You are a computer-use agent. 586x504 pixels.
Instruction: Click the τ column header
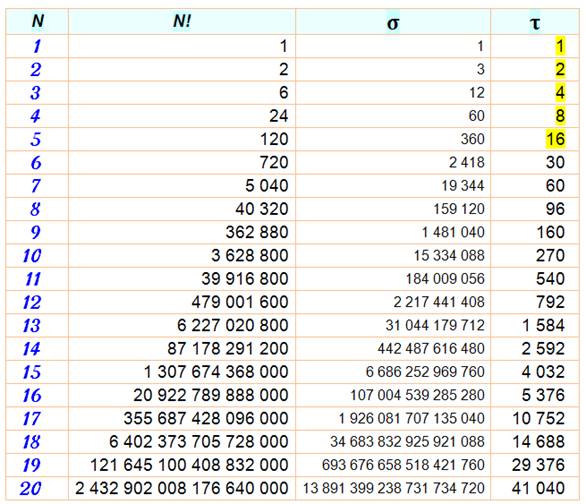(535, 22)
